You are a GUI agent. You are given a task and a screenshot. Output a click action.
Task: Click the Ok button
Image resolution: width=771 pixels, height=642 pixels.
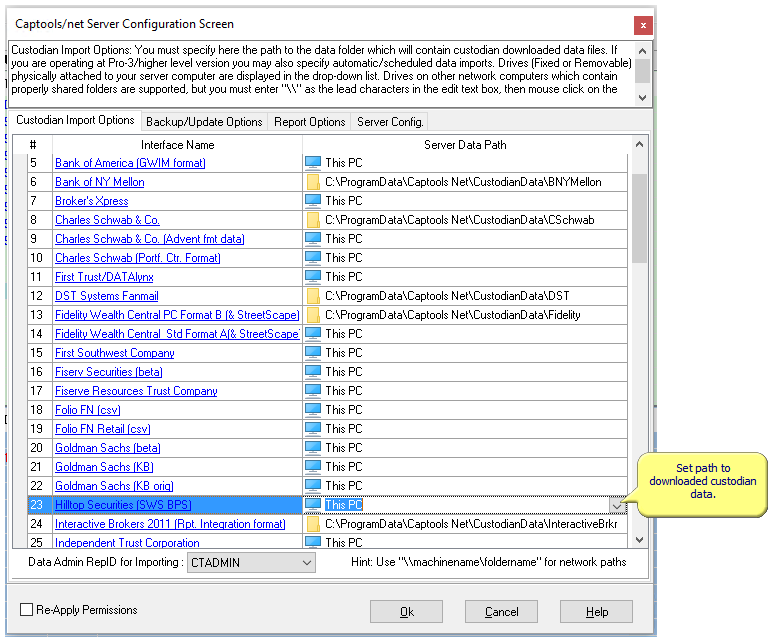pos(407,612)
